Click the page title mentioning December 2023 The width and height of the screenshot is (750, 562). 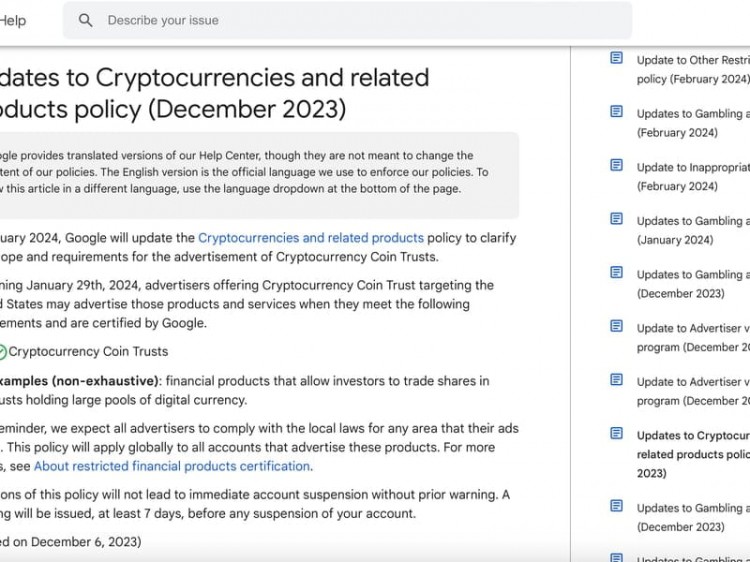pos(213,93)
